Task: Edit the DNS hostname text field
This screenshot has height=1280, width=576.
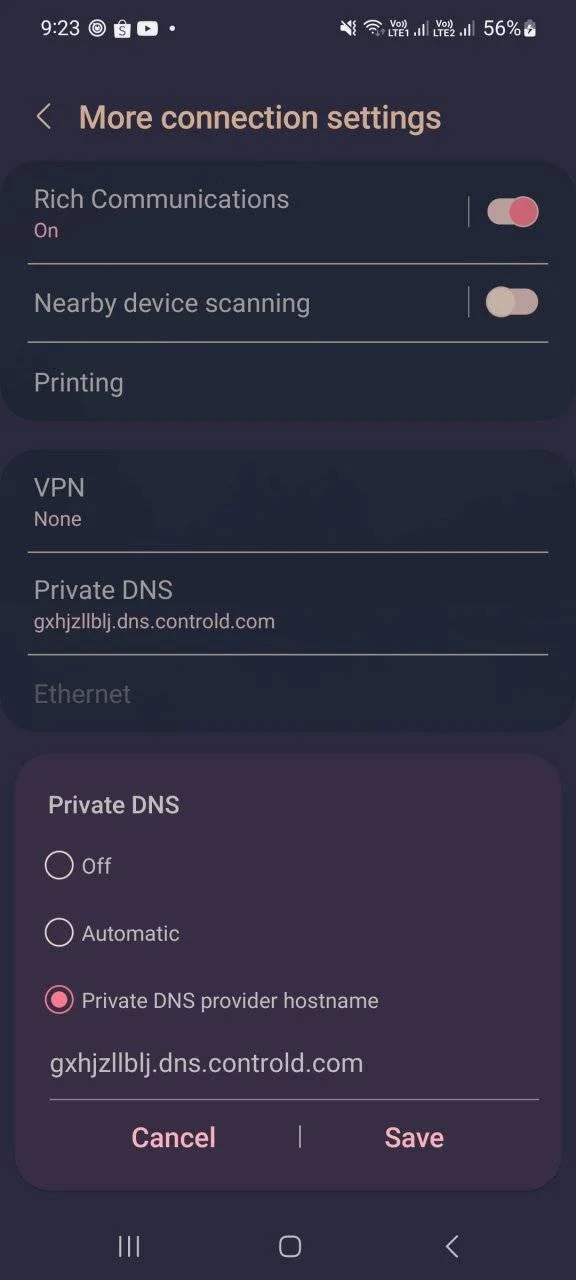Action: point(294,1064)
